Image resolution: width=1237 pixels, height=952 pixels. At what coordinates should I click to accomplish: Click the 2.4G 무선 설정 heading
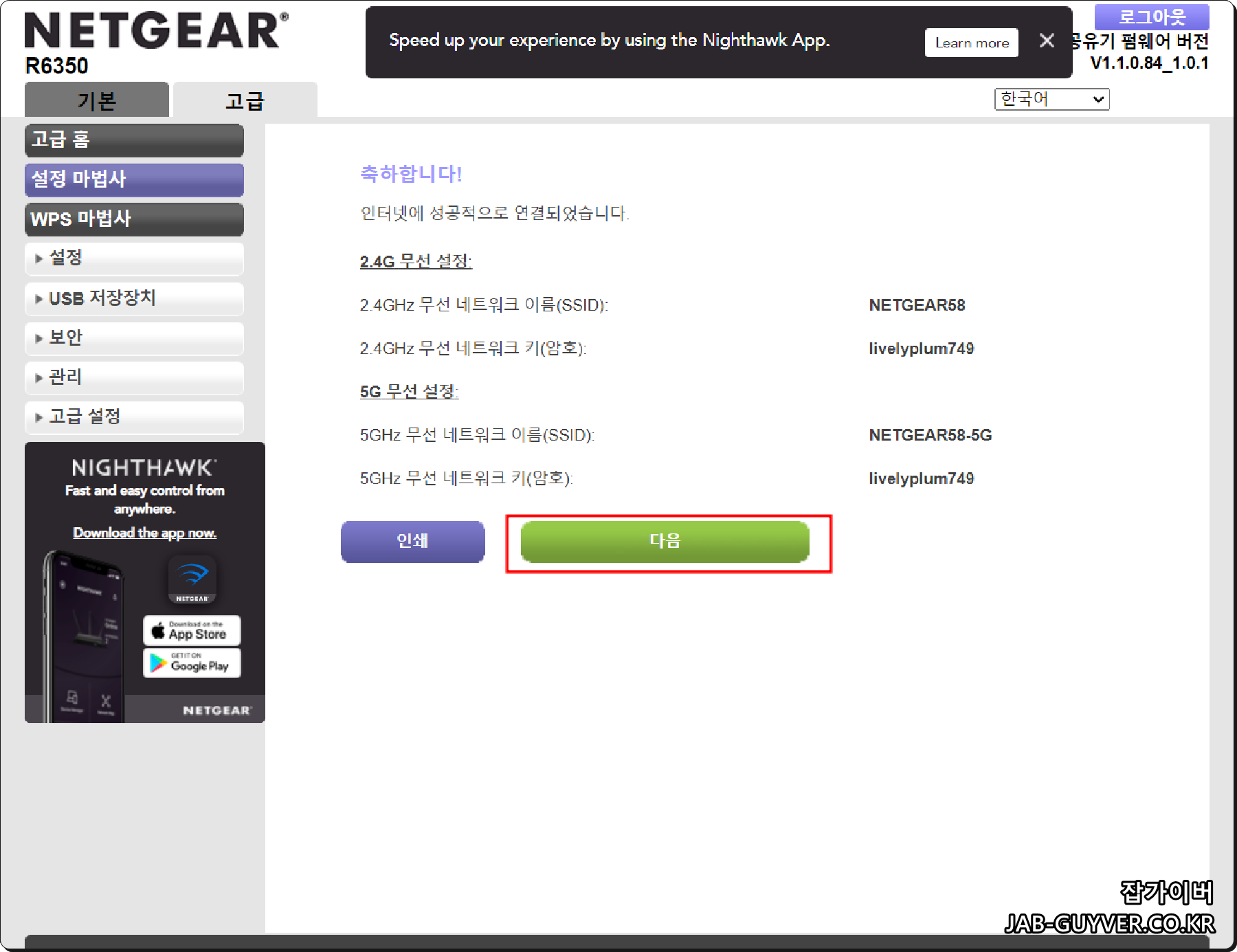point(416,262)
